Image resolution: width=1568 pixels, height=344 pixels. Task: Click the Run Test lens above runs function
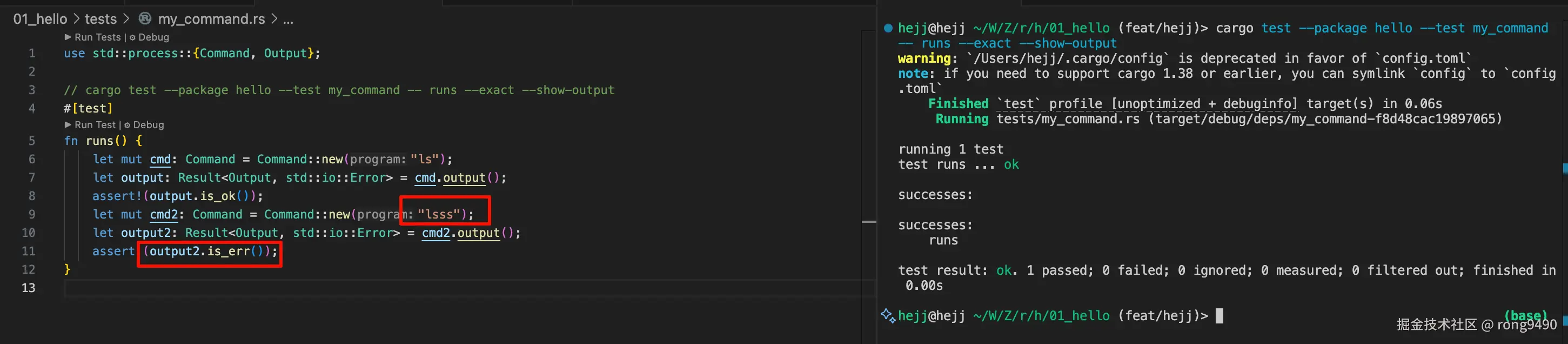coord(95,125)
